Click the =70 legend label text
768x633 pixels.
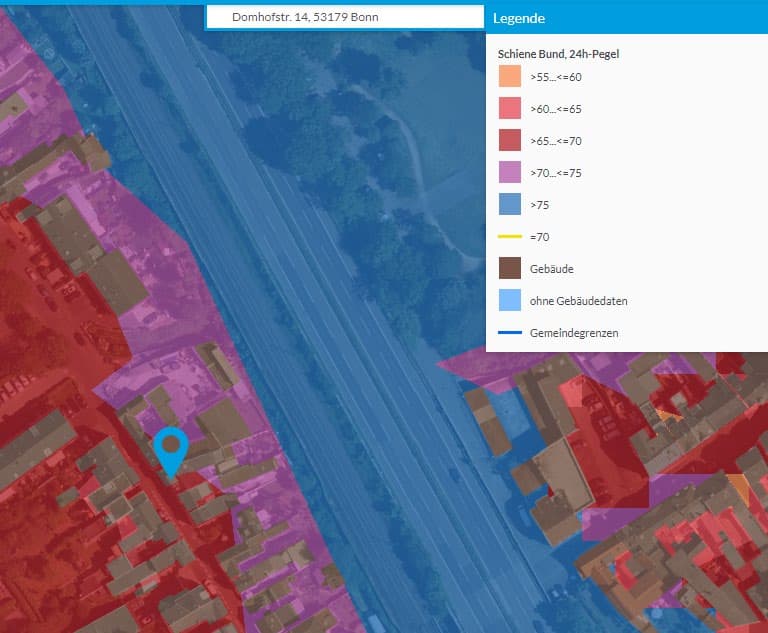[540, 237]
